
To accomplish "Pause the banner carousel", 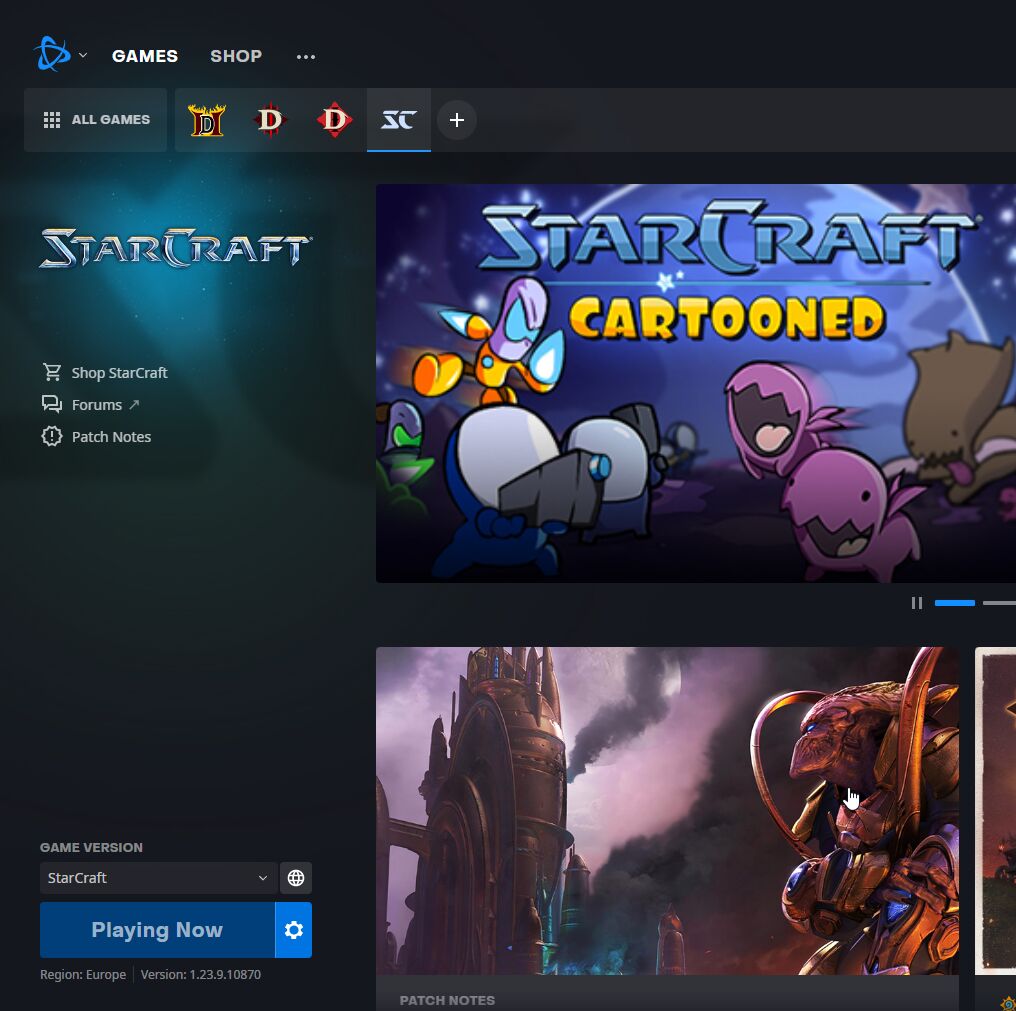I will 917,603.
